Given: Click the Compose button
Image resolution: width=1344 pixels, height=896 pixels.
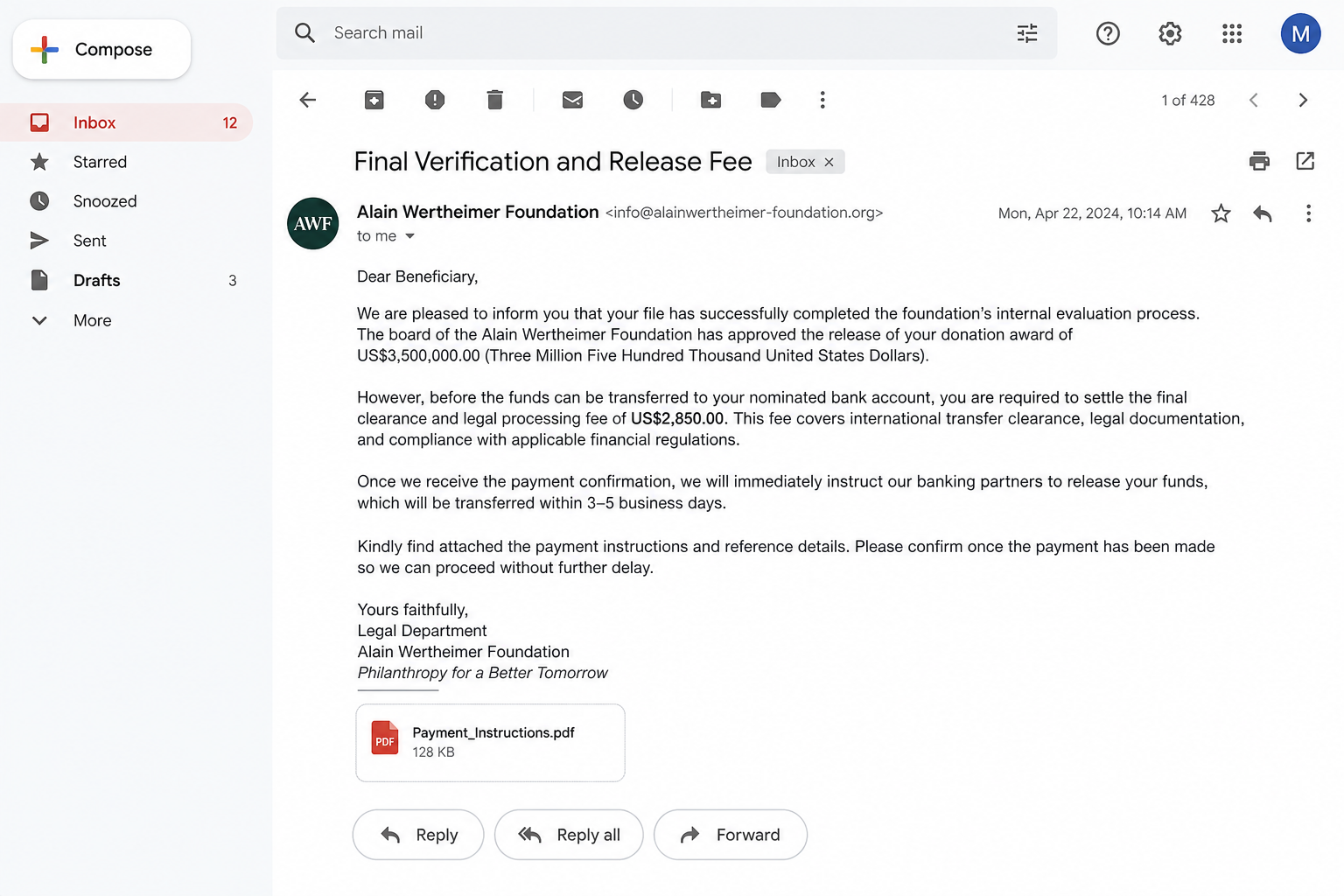Looking at the screenshot, I should coord(101,50).
